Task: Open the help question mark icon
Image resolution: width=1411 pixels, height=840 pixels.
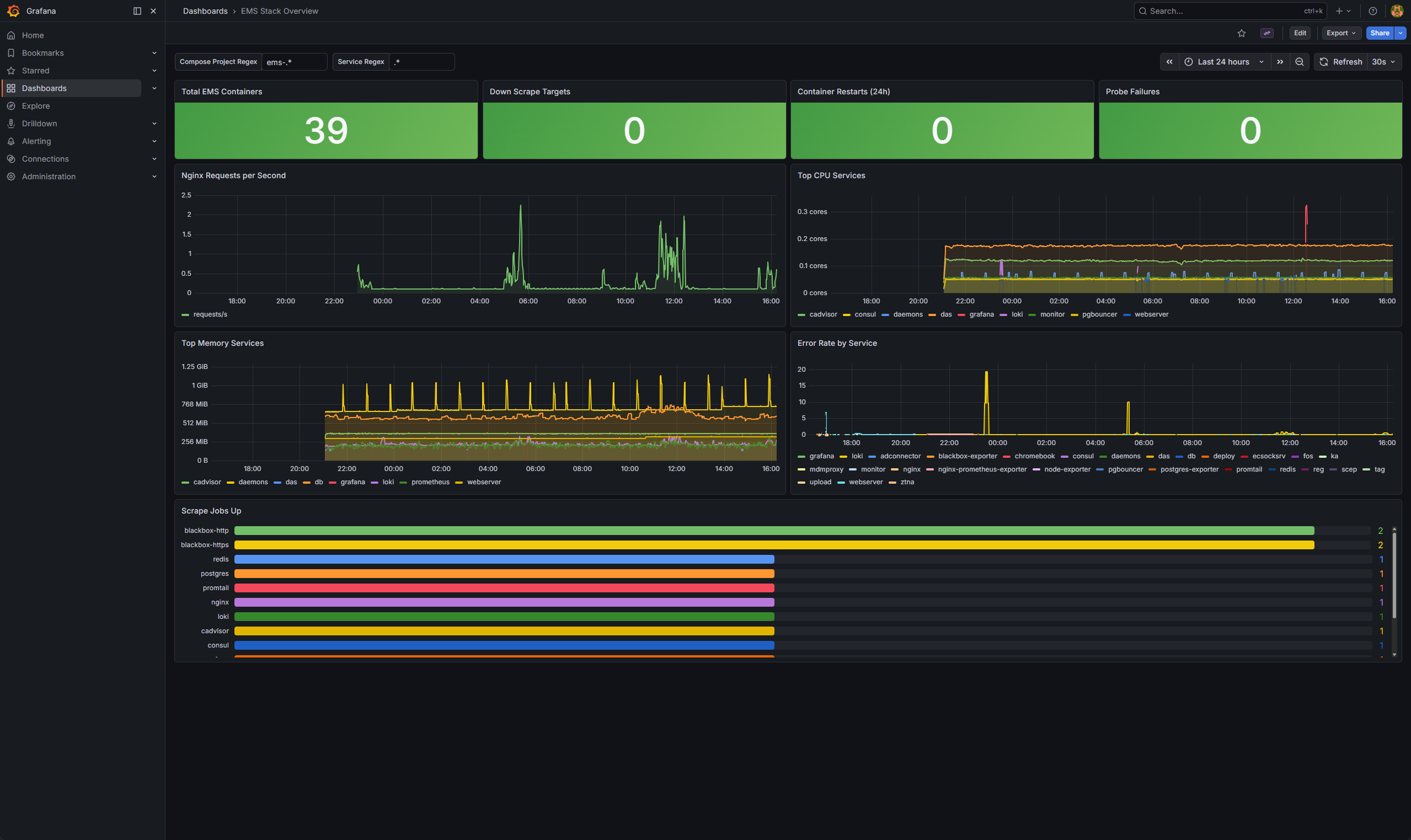Action: (1372, 10)
